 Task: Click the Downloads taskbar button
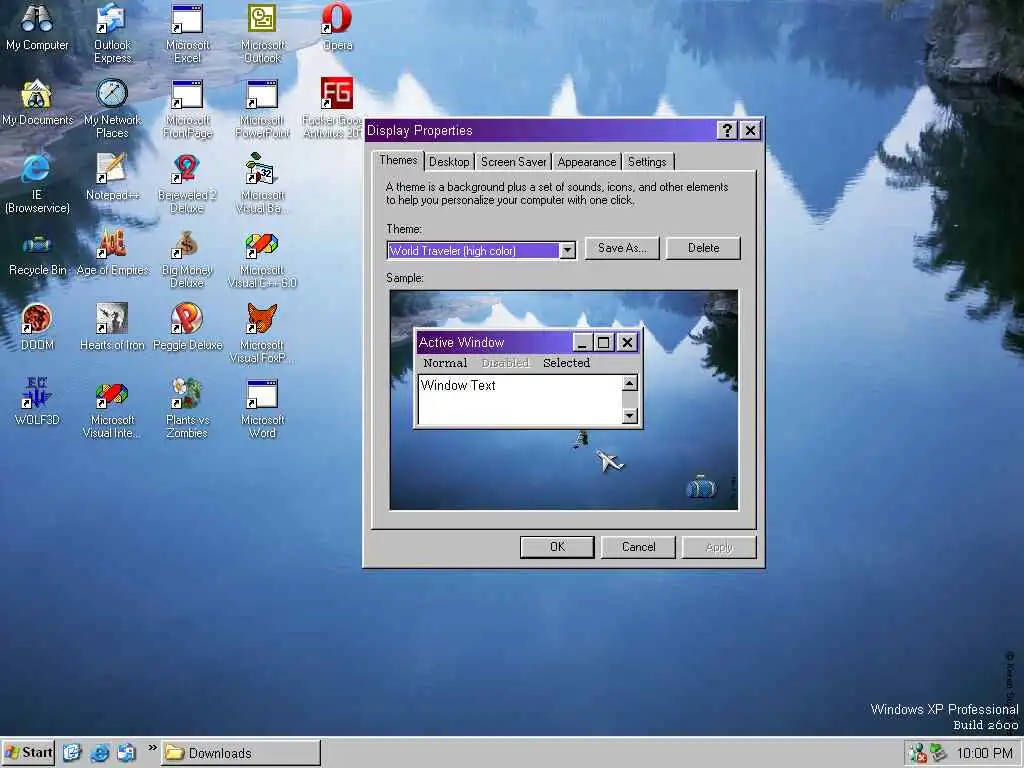241,753
